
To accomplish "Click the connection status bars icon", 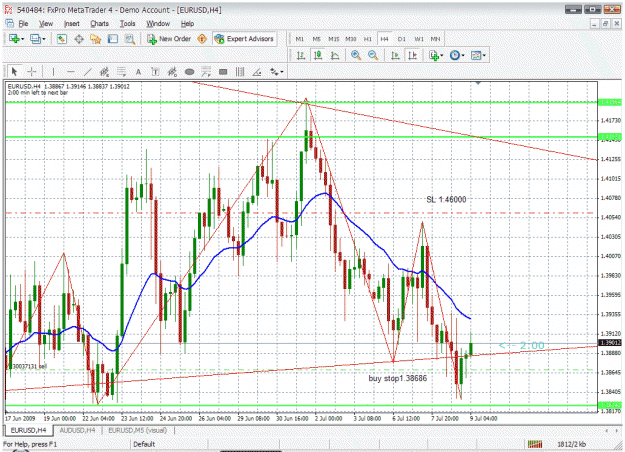I will pos(535,444).
